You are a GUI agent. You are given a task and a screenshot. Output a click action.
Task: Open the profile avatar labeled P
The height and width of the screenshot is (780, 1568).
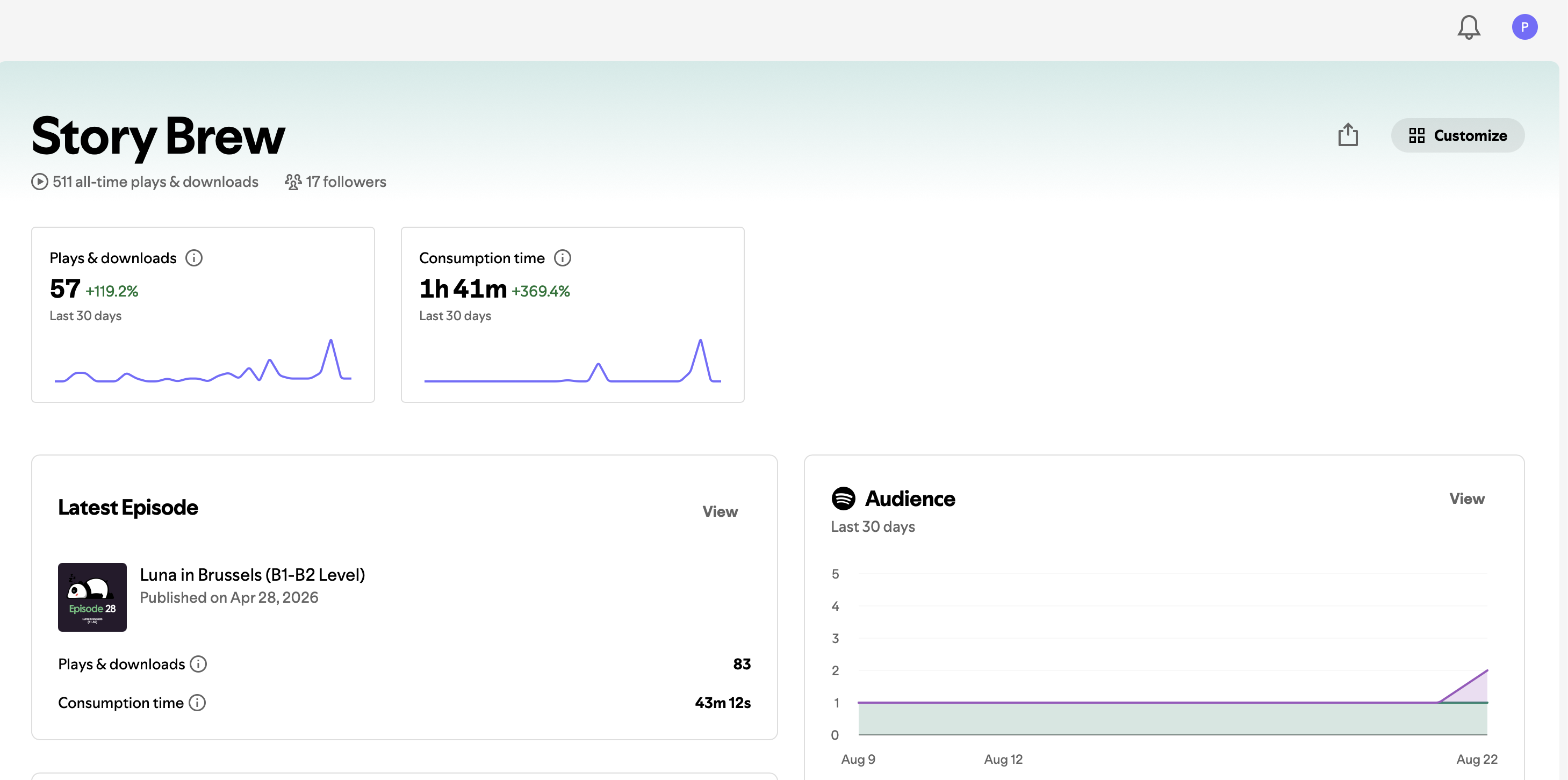(1524, 27)
